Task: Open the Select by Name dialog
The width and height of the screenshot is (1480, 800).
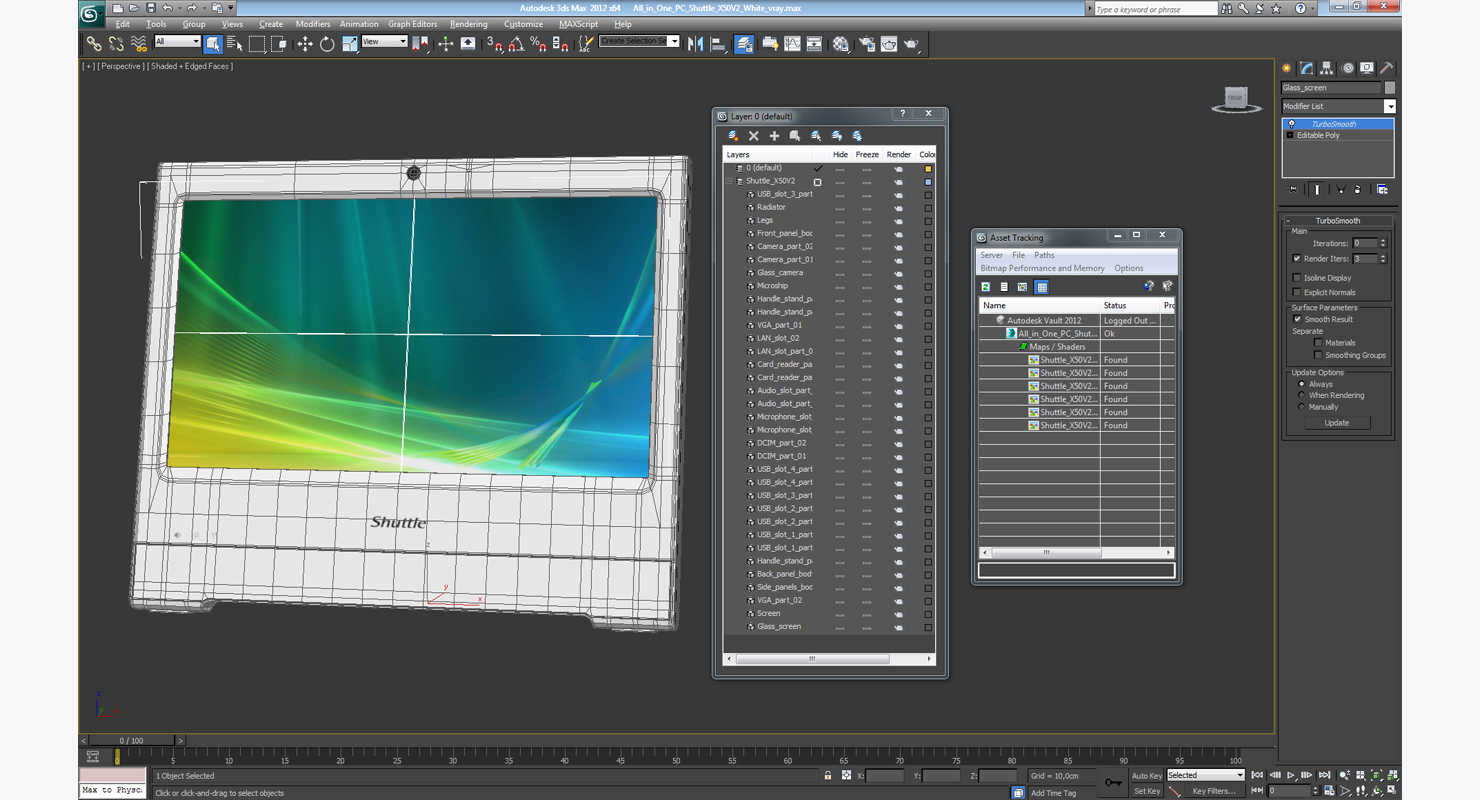Action: pyautogui.click(x=235, y=44)
